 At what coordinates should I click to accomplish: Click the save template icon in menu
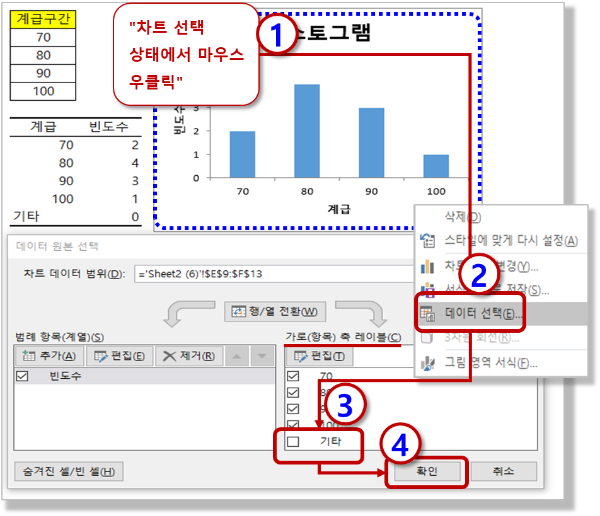[427, 290]
